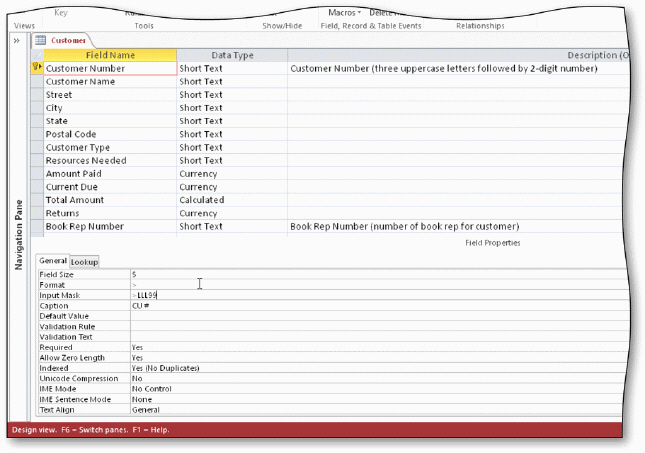Open data type dropdown for Customer Number
Viewport: 645px width, 453px height.
click(232, 68)
